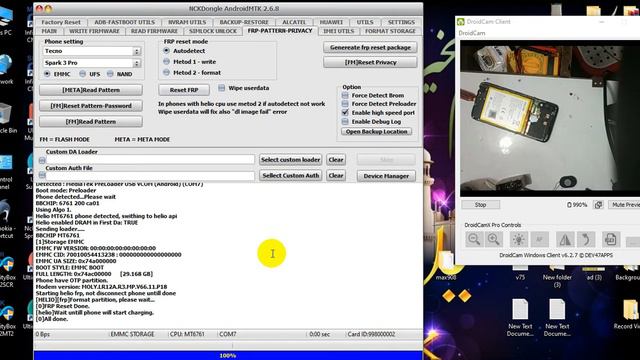
Task: Click the DroidCam zoom in magnifier icon
Action: coord(493,239)
